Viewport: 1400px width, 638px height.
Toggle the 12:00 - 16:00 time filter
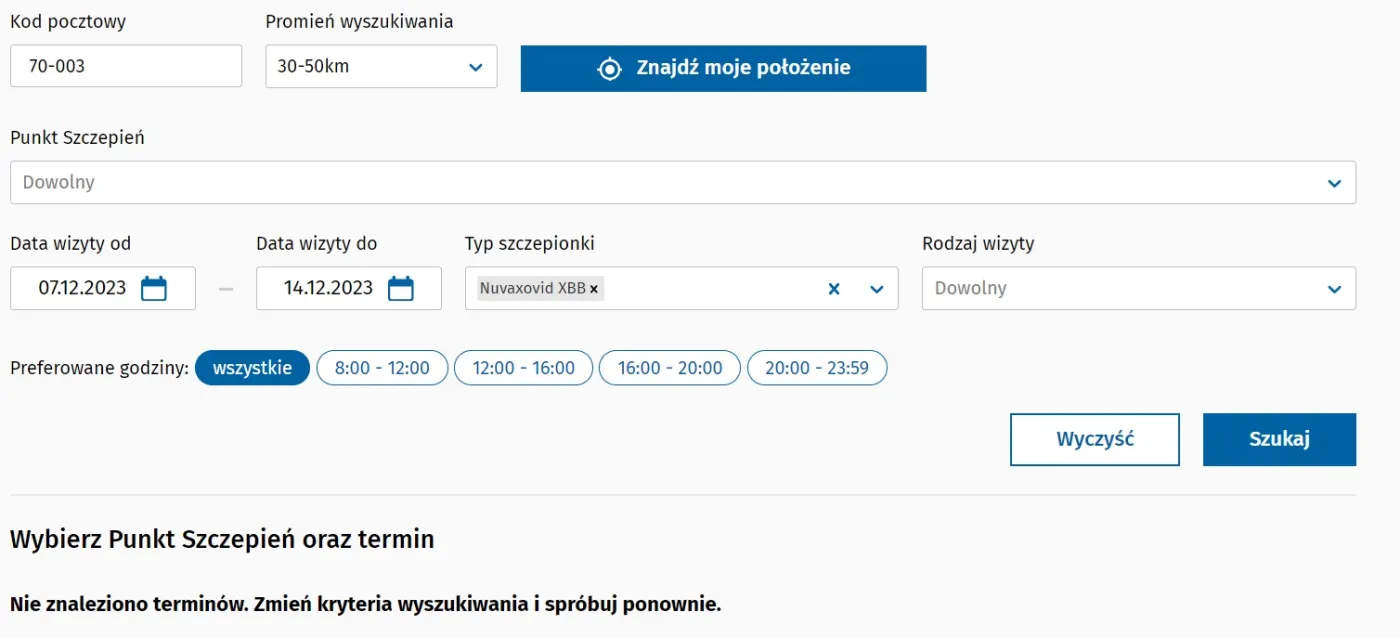523,368
